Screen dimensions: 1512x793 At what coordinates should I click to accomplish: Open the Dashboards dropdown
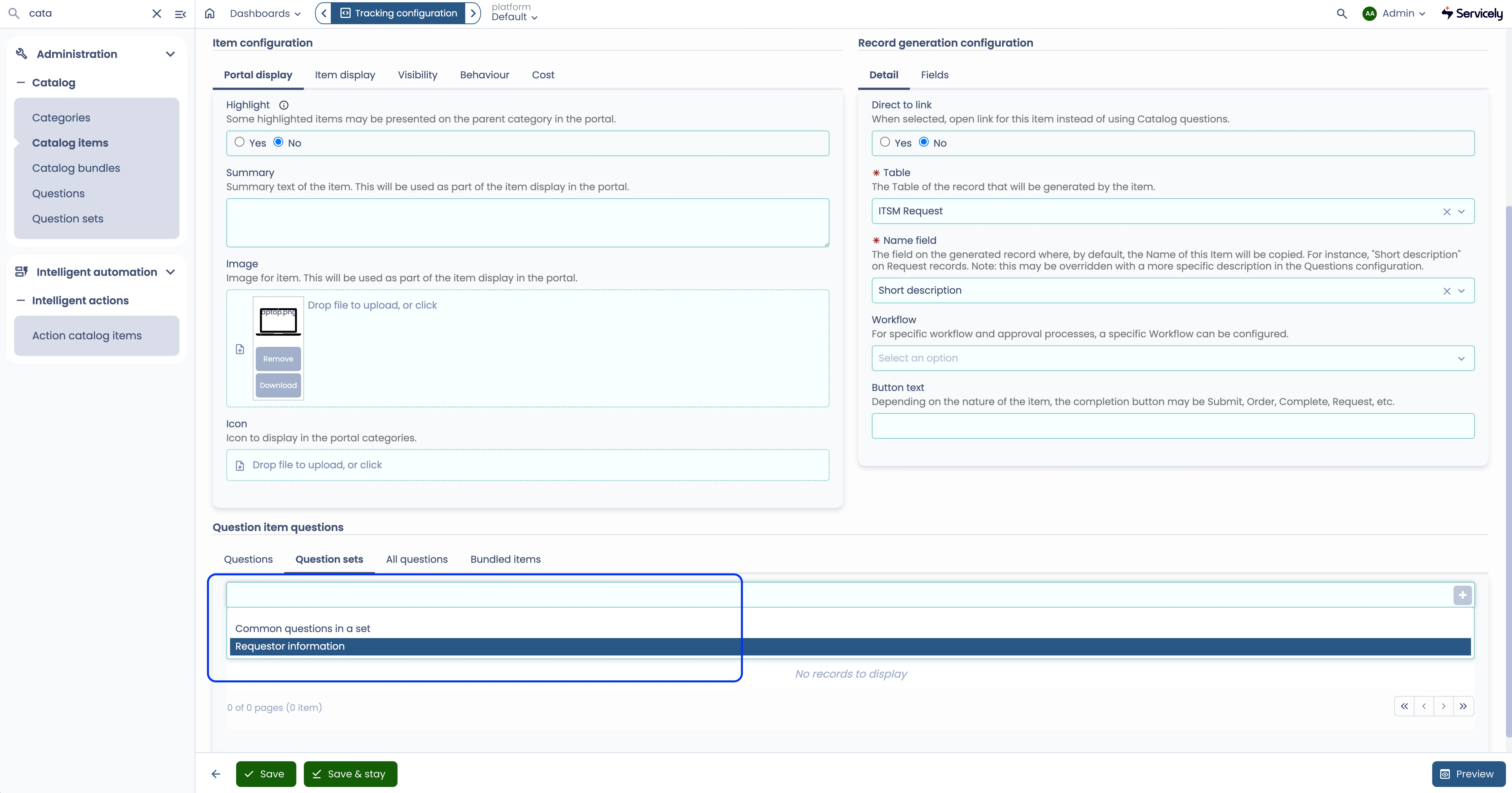(265, 14)
